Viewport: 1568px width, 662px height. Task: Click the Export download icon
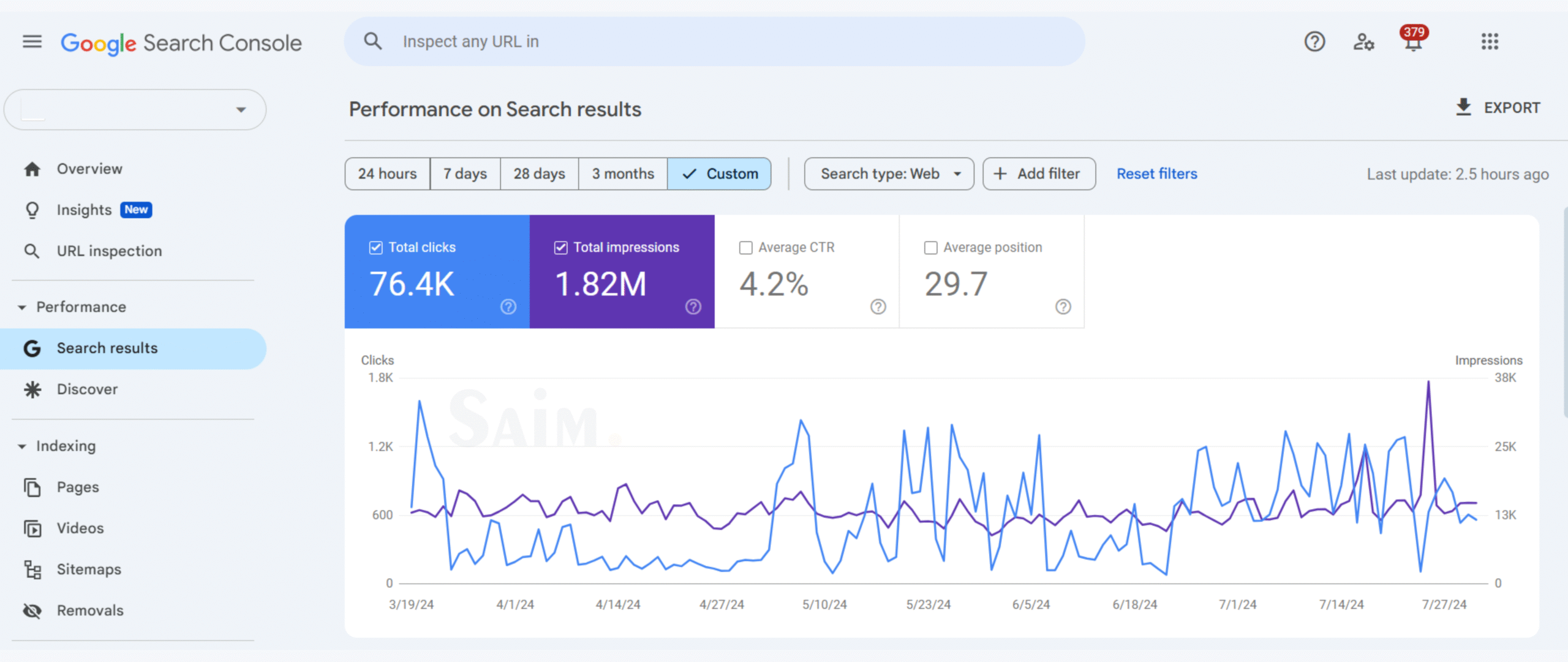1463,107
